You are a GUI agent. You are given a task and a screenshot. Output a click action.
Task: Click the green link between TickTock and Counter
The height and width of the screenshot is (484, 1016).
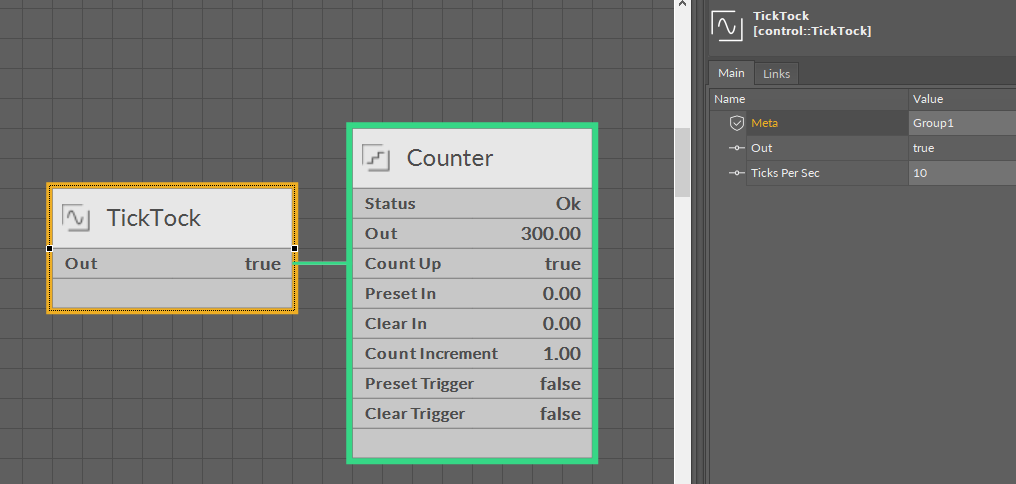point(321,264)
